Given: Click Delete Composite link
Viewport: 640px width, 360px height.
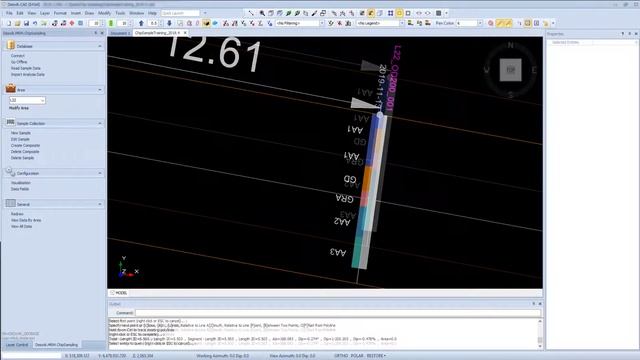Looking at the screenshot, I should pos(25,151).
